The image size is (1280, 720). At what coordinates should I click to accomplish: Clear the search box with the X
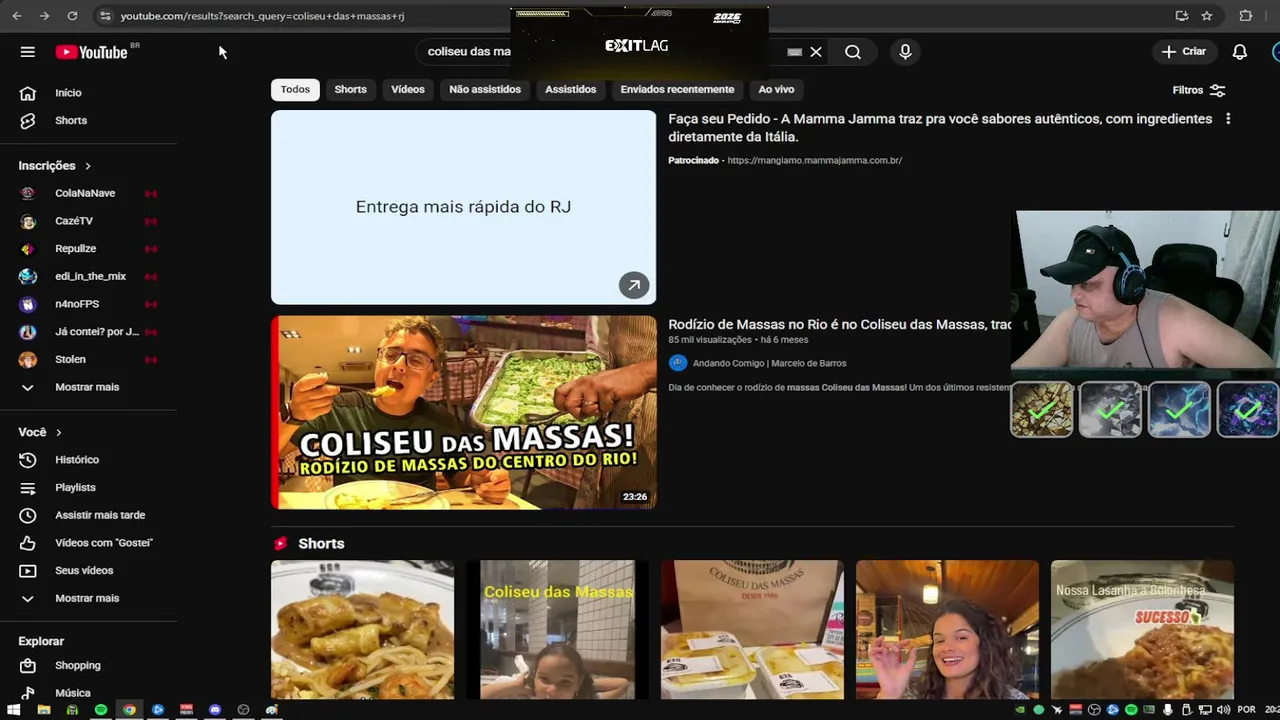[x=816, y=52]
